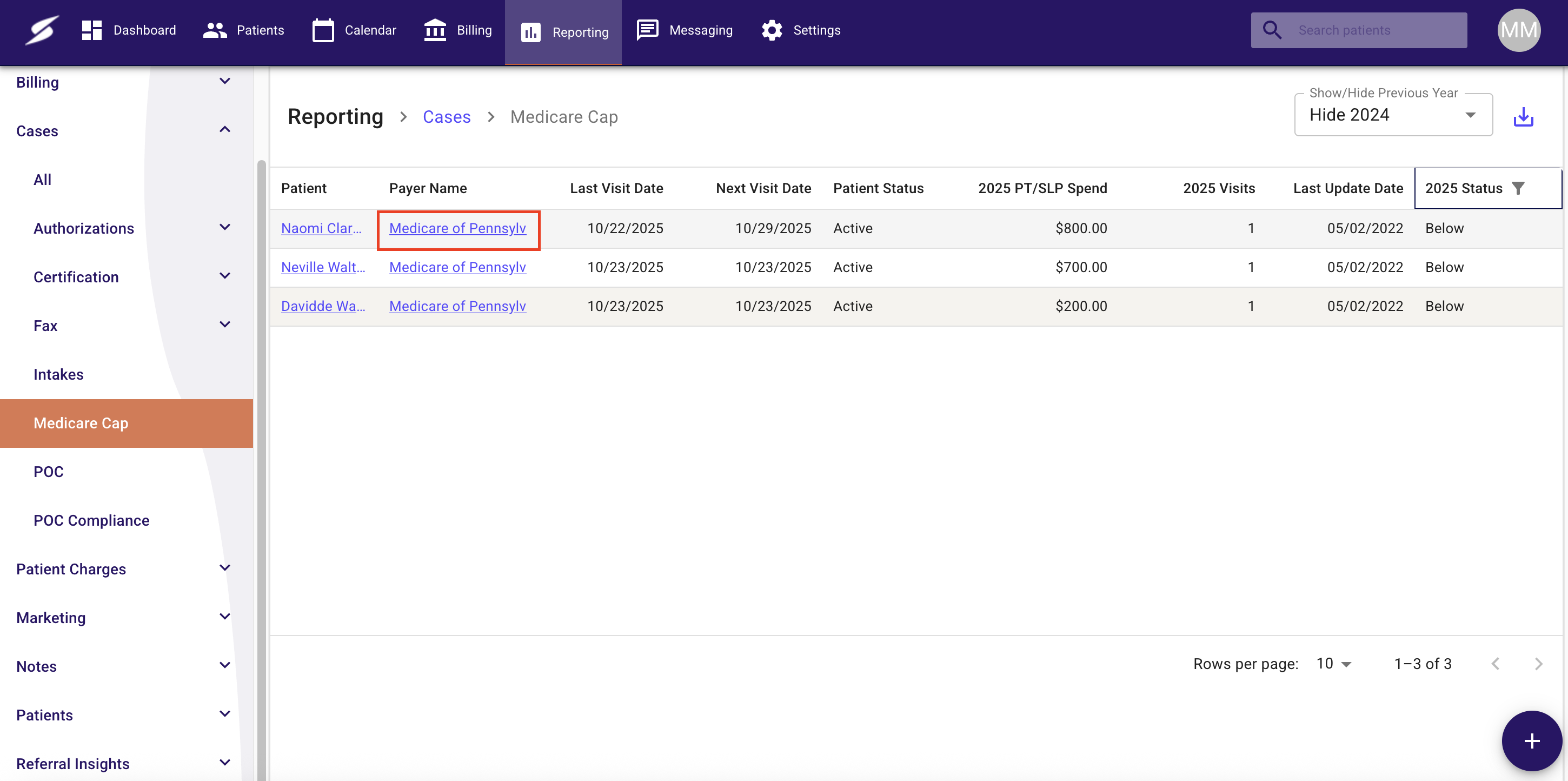Click the Search patients input field
The width and height of the screenshot is (1568, 781).
(1376, 30)
